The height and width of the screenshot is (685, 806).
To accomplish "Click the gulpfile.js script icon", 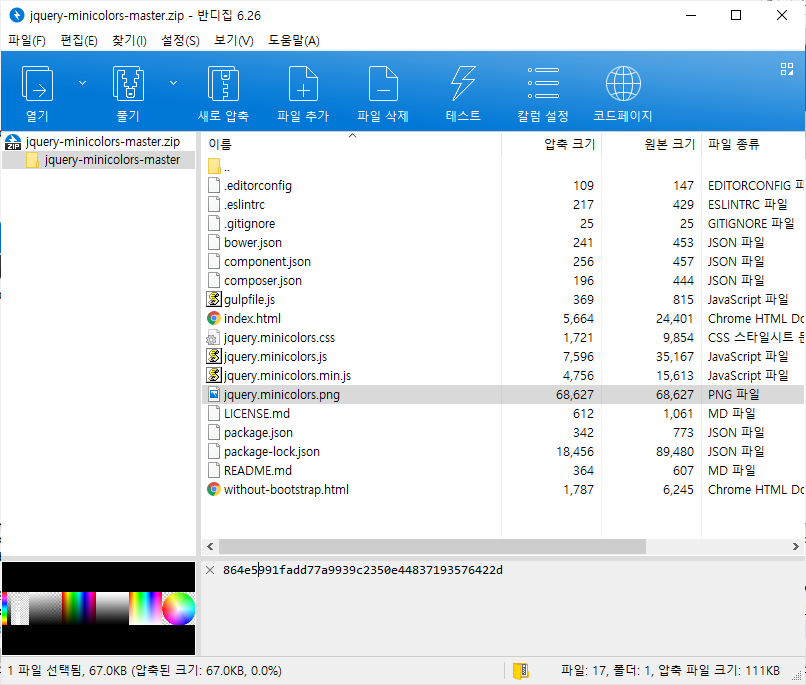I will click(x=214, y=299).
